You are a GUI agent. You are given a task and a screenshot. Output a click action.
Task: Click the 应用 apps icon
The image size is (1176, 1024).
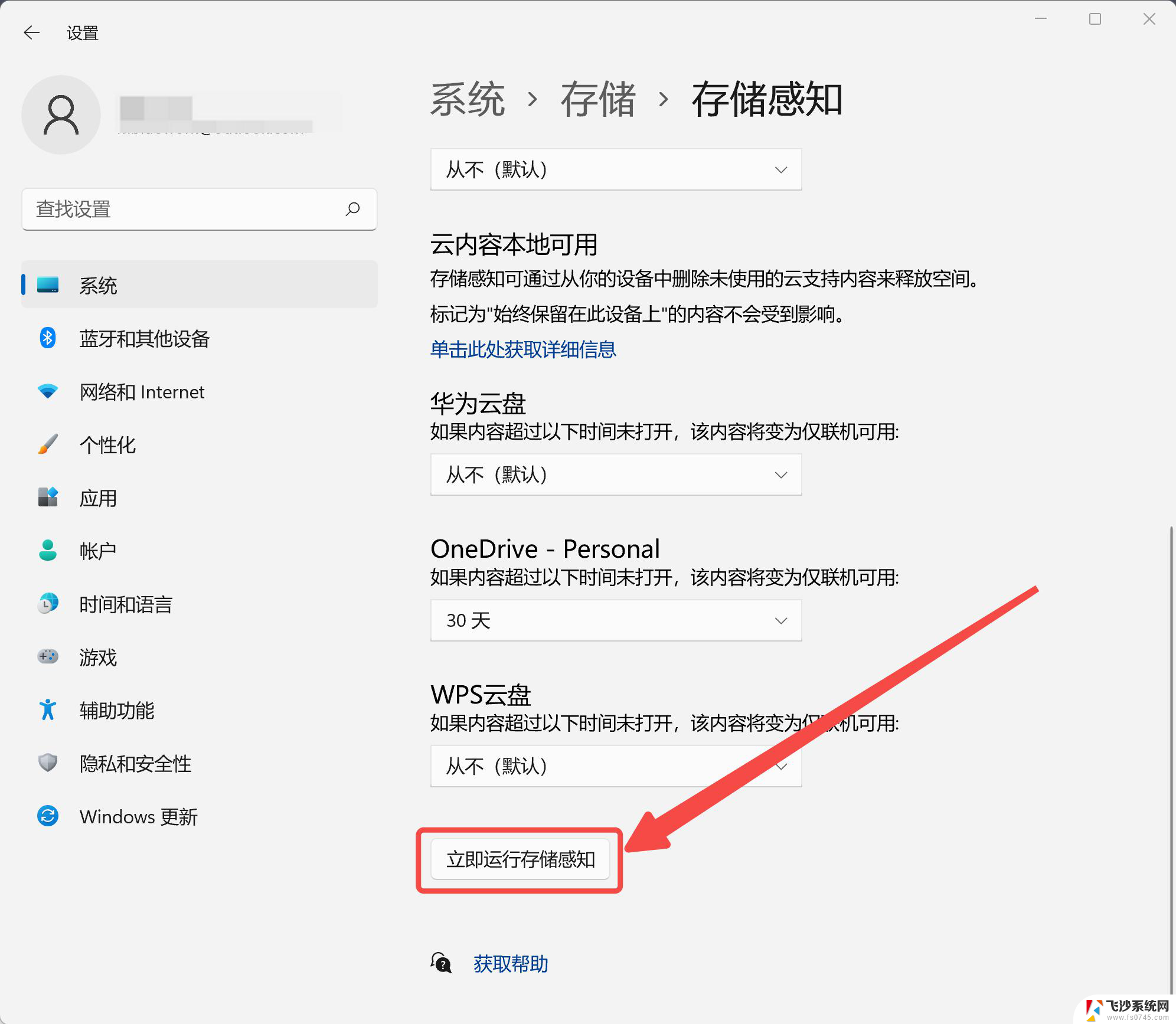[x=48, y=498]
